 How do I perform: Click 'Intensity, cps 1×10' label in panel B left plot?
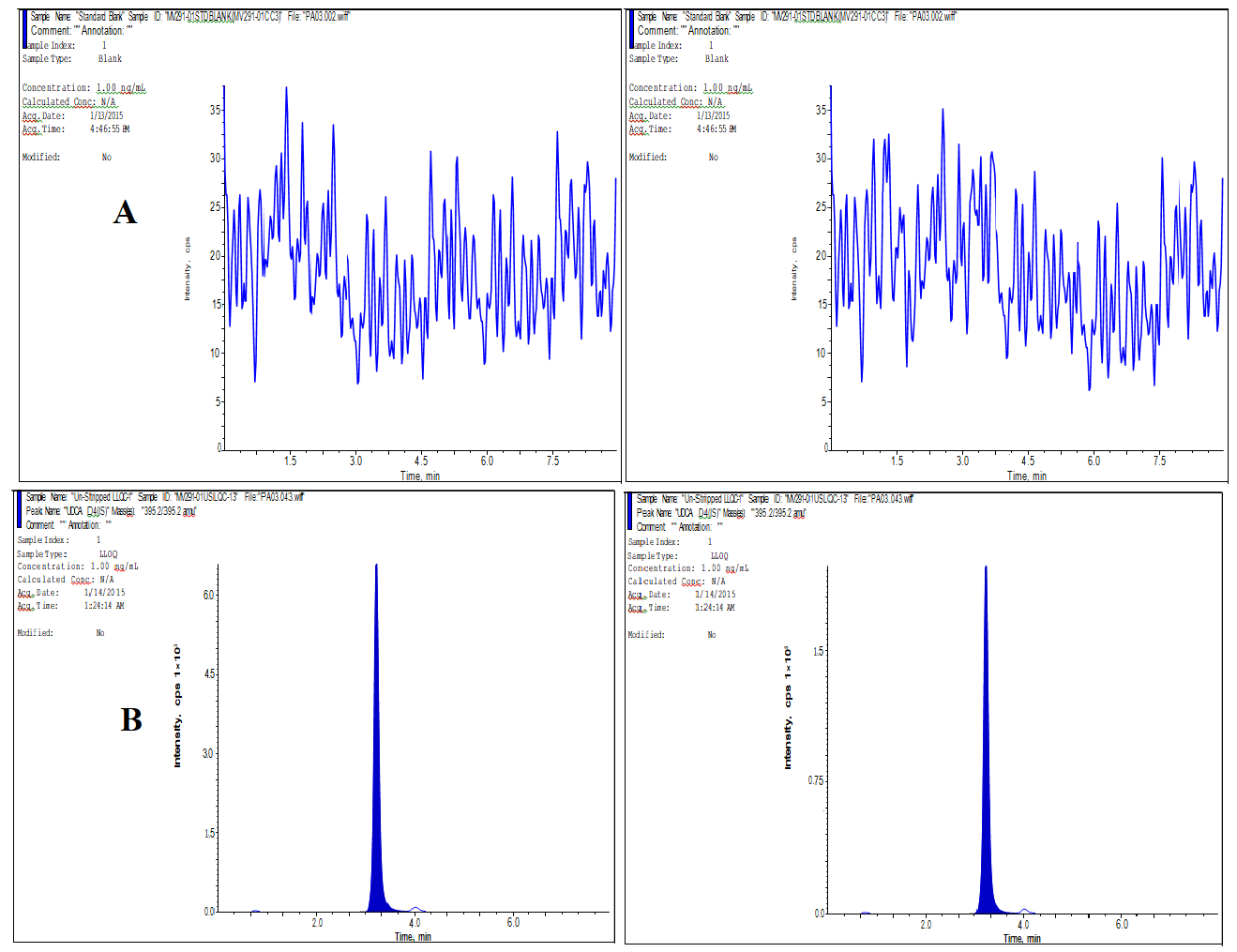click(176, 706)
